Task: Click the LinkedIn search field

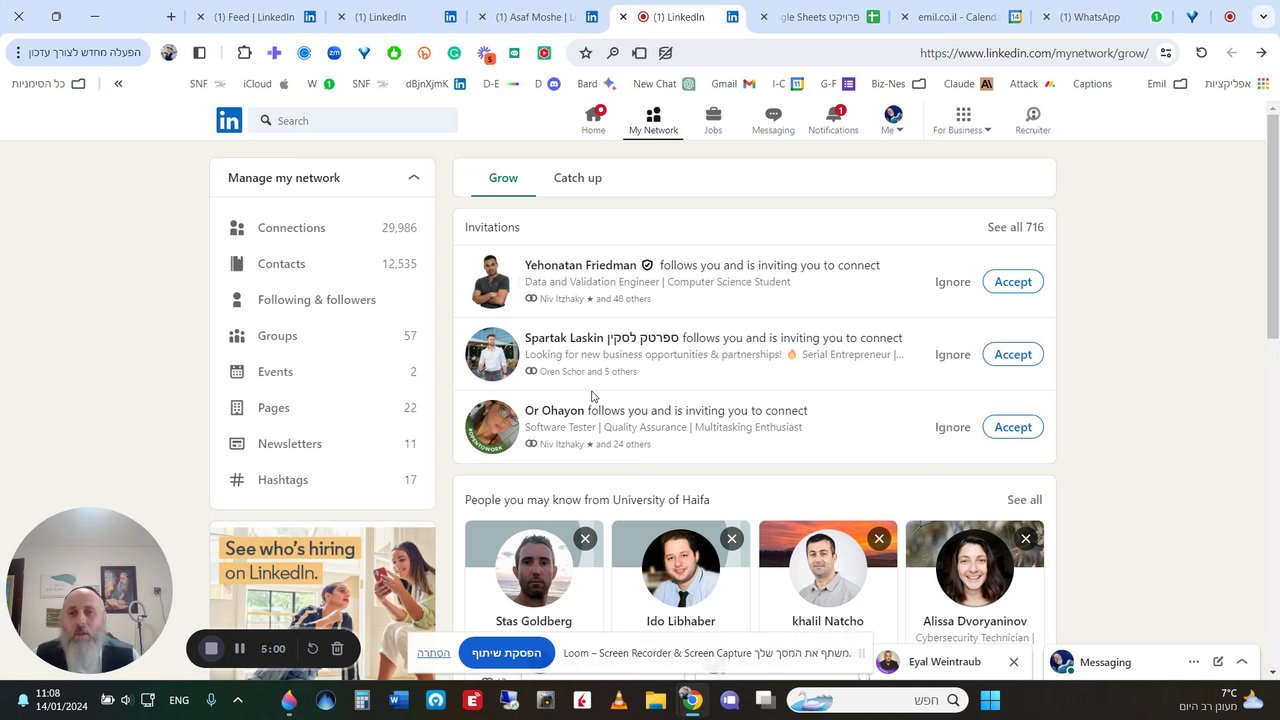Action: tap(354, 120)
